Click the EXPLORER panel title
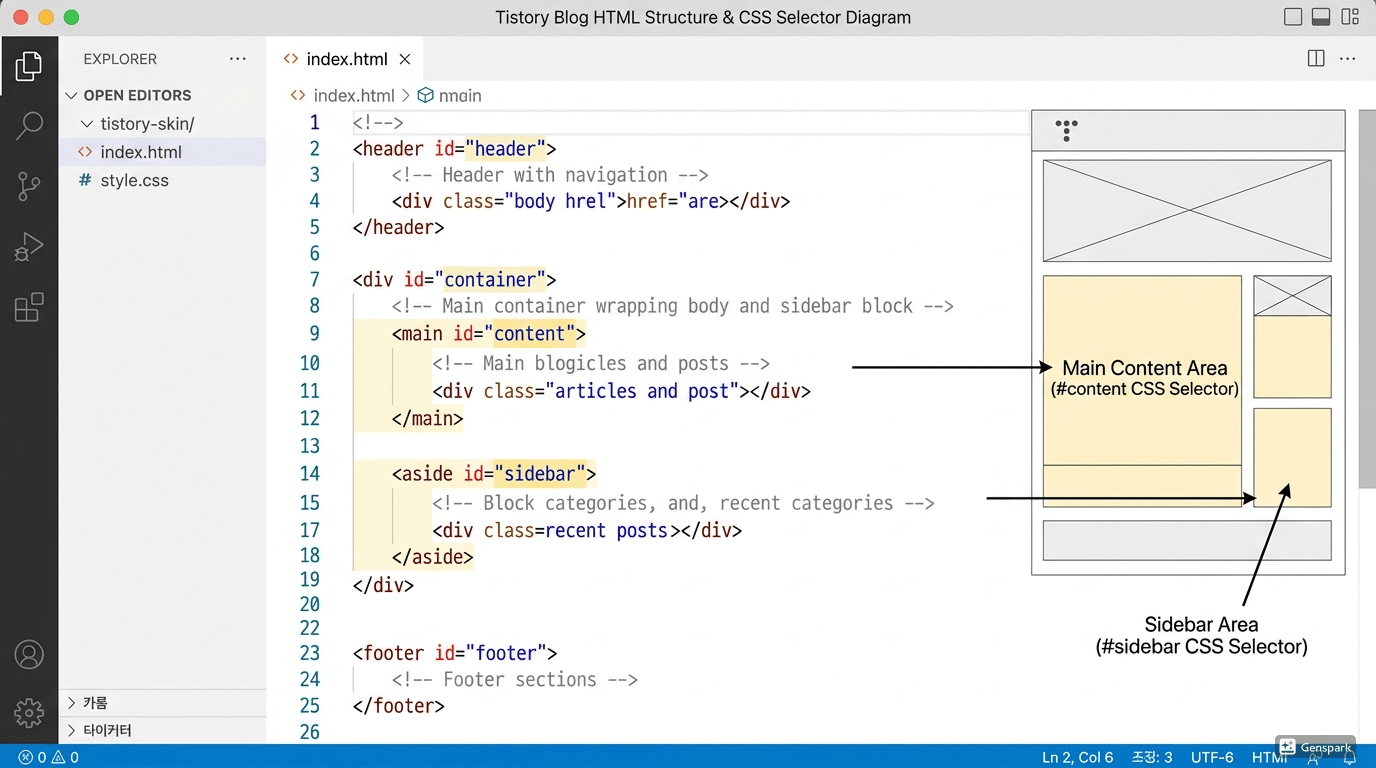 coord(120,59)
